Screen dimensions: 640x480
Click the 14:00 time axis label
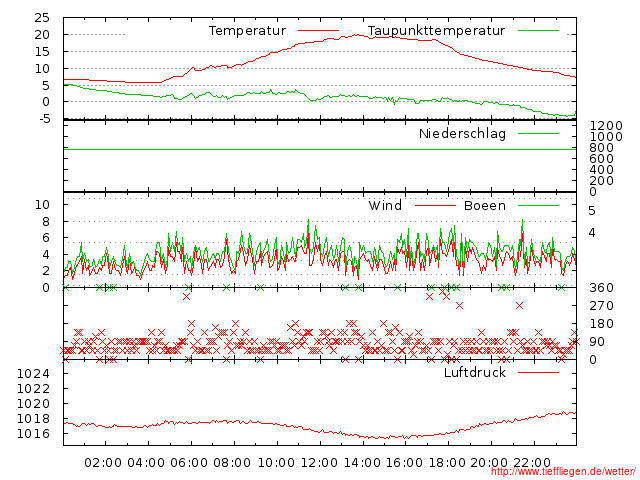coord(362,463)
